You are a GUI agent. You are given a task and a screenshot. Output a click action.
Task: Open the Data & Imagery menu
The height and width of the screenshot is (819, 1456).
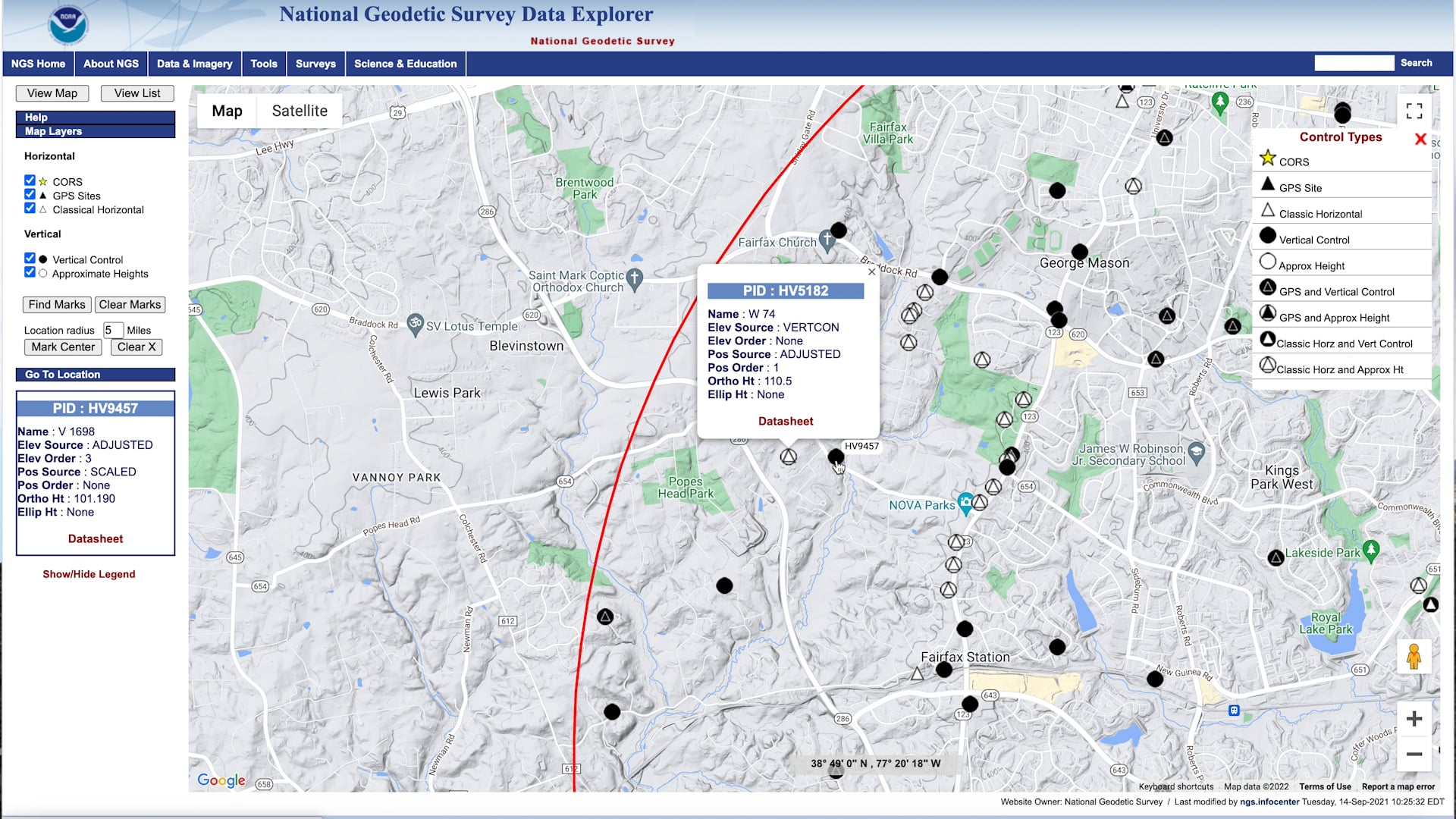click(x=195, y=63)
